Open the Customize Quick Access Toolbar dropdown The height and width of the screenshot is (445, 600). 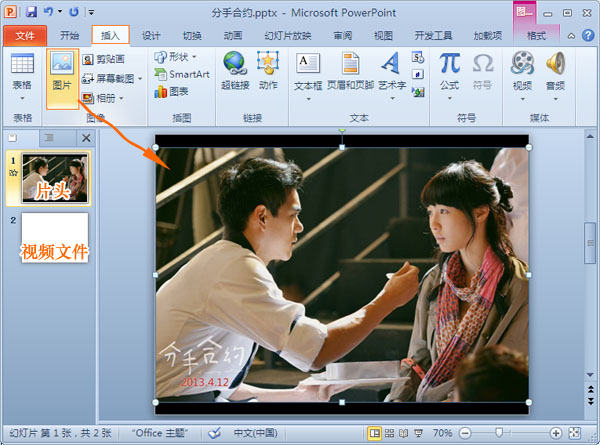[91, 12]
